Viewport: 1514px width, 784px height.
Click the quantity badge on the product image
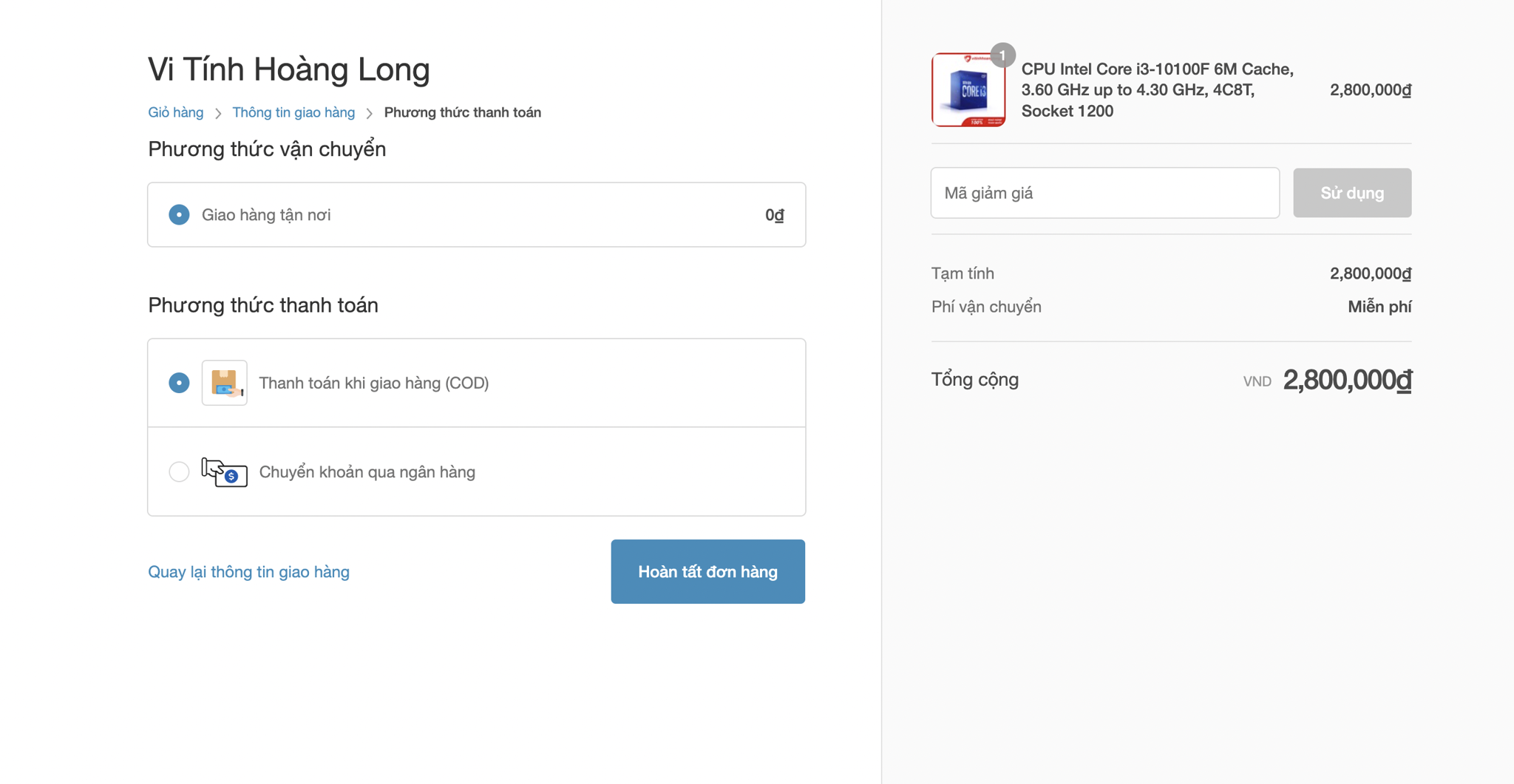(1002, 55)
